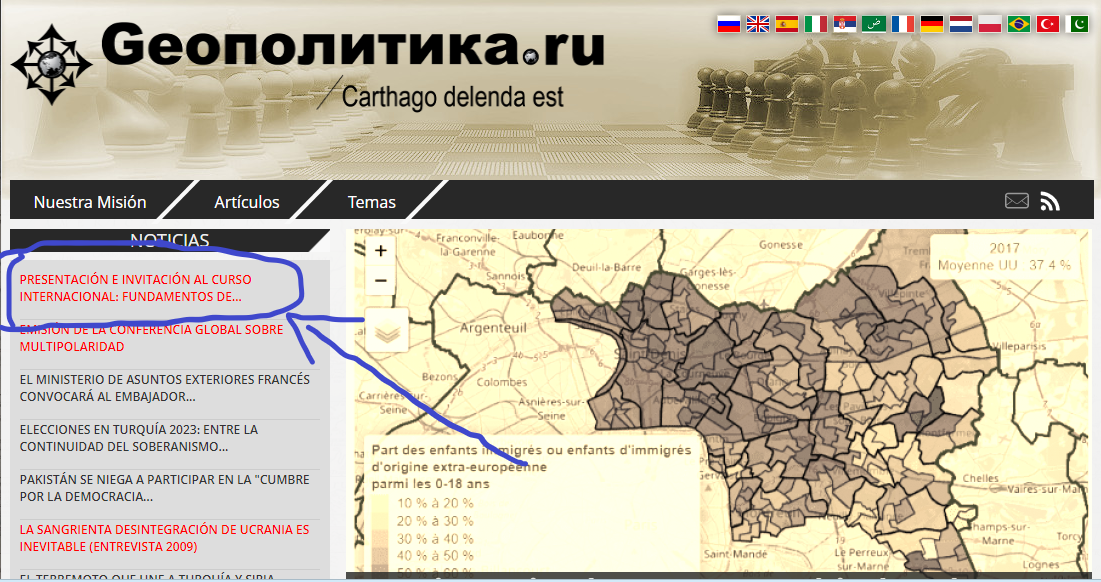Click the Turkish flag icon
The width and height of the screenshot is (1101, 582).
pyautogui.click(x=1048, y=25)
